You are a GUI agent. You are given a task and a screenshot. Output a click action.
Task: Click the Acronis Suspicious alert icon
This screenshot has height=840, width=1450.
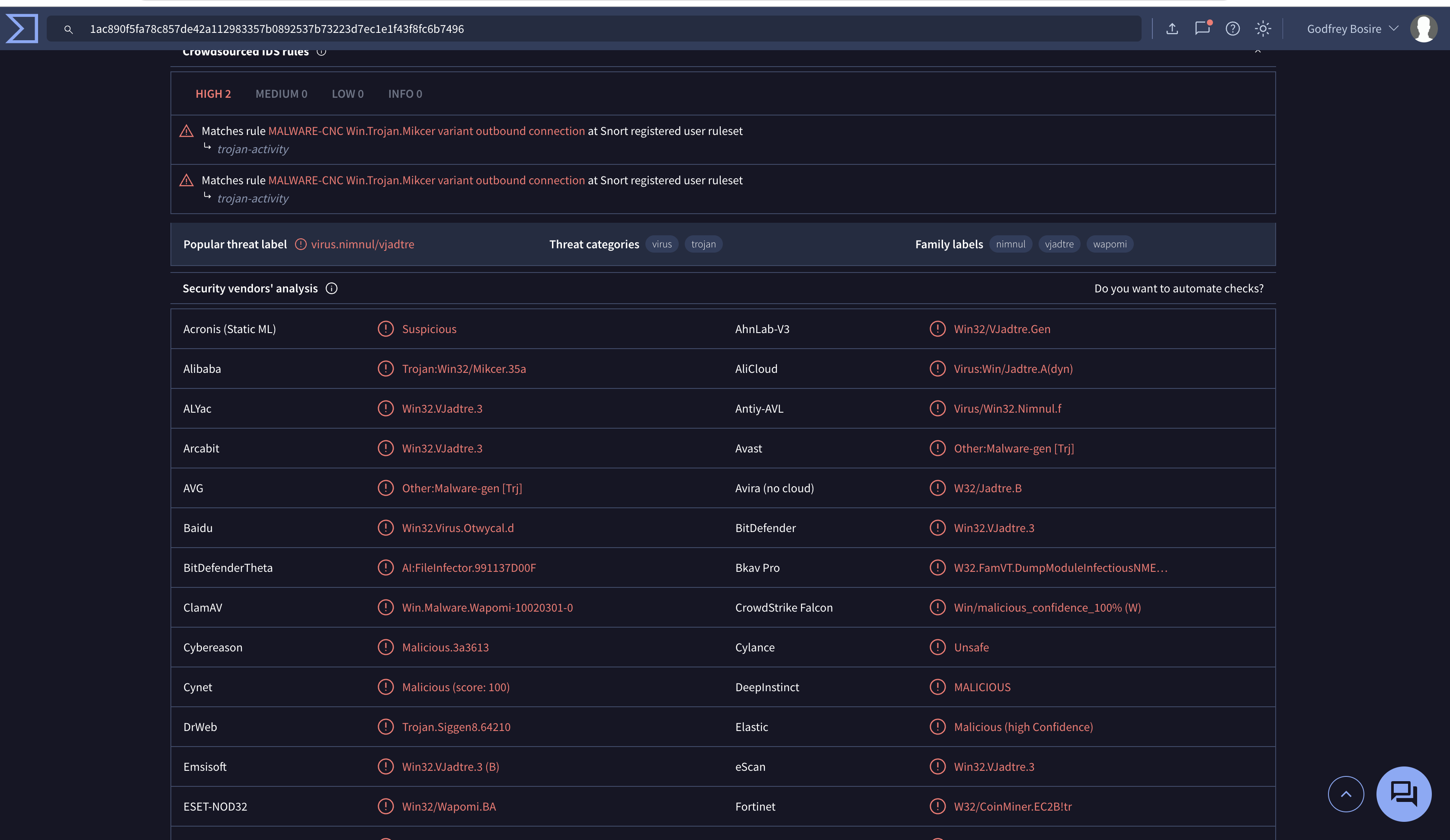click(x=385, y=329)
